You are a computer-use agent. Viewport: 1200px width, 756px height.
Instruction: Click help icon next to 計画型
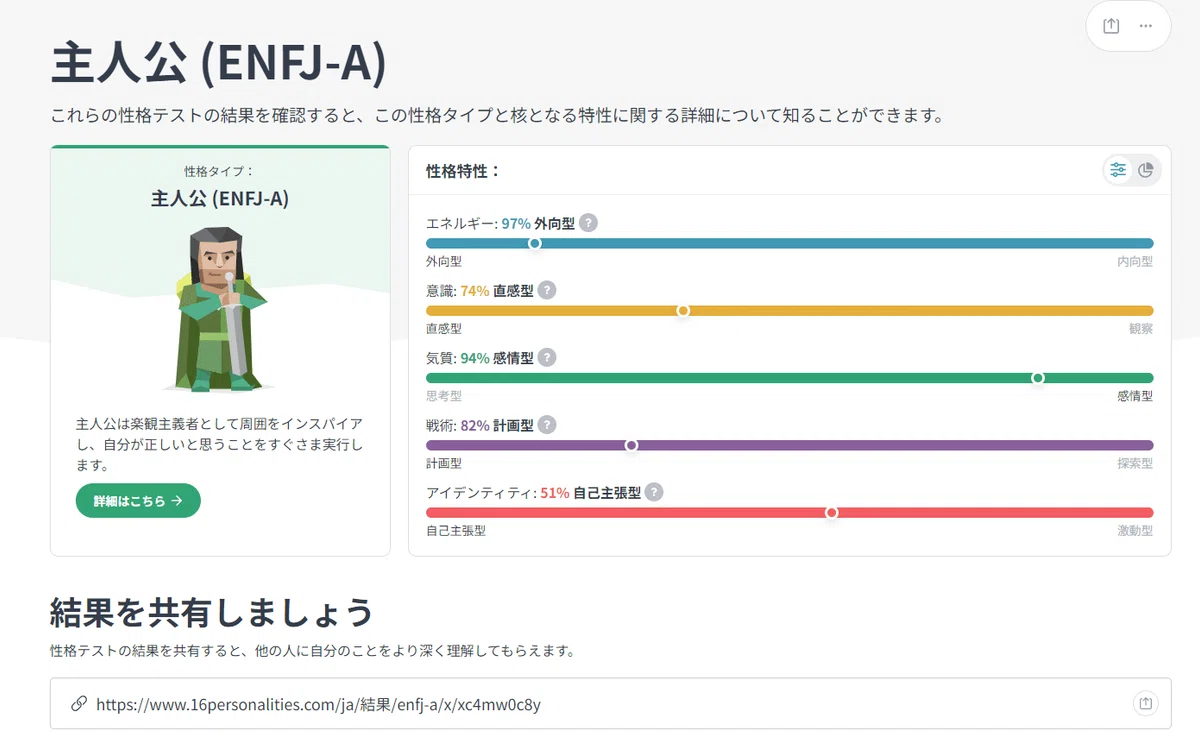click(x=547, y=425)
